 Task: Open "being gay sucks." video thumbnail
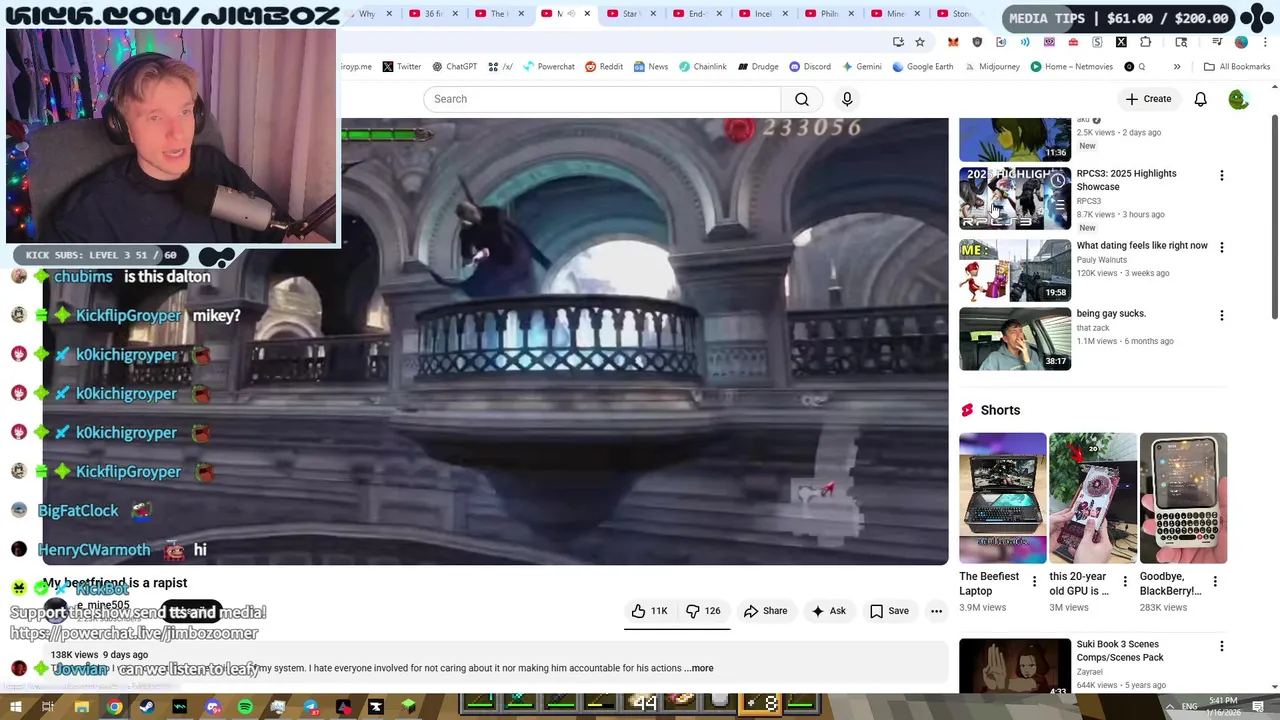(x=1015, y=339)
